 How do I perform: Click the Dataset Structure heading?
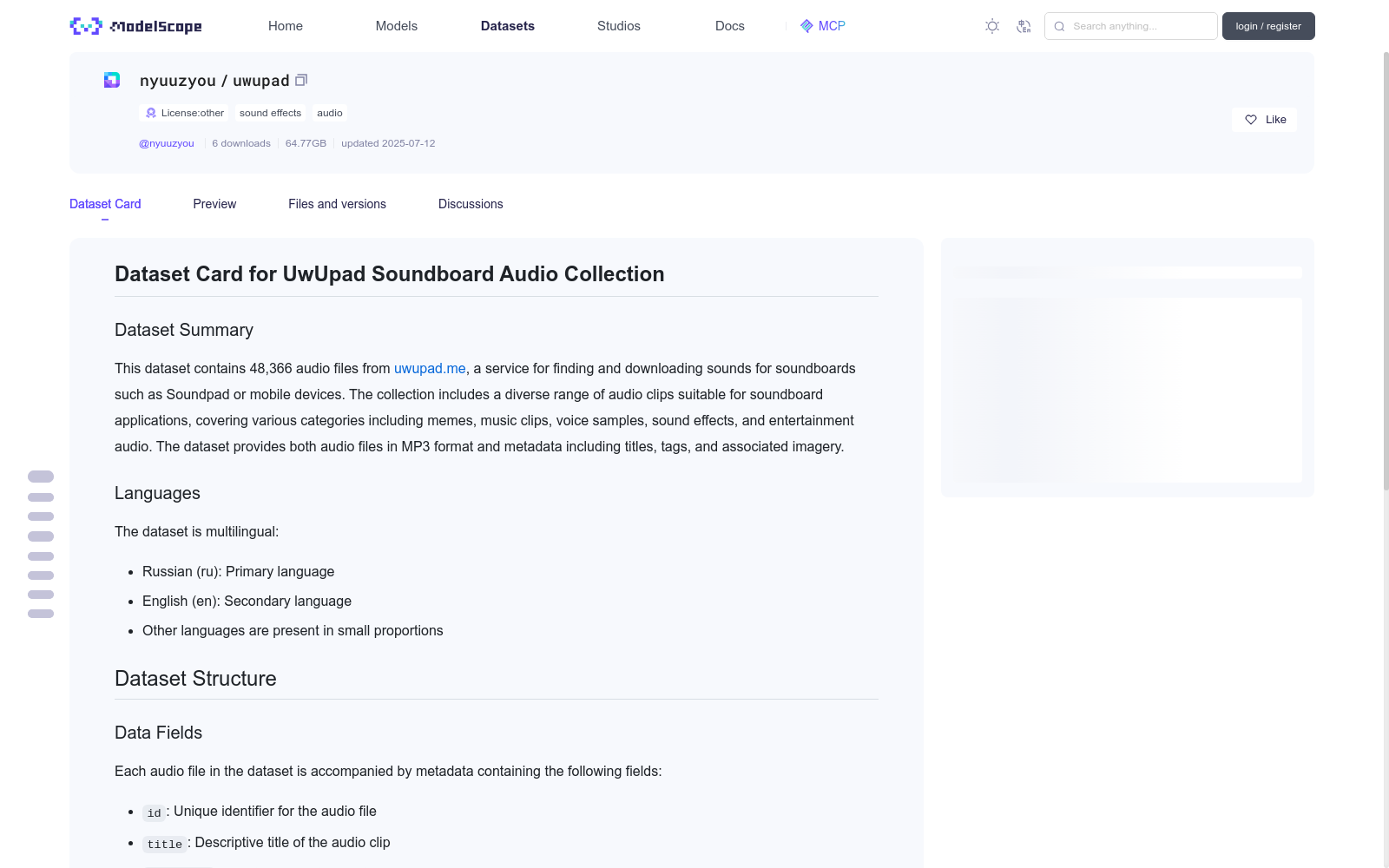coord(195,679)
